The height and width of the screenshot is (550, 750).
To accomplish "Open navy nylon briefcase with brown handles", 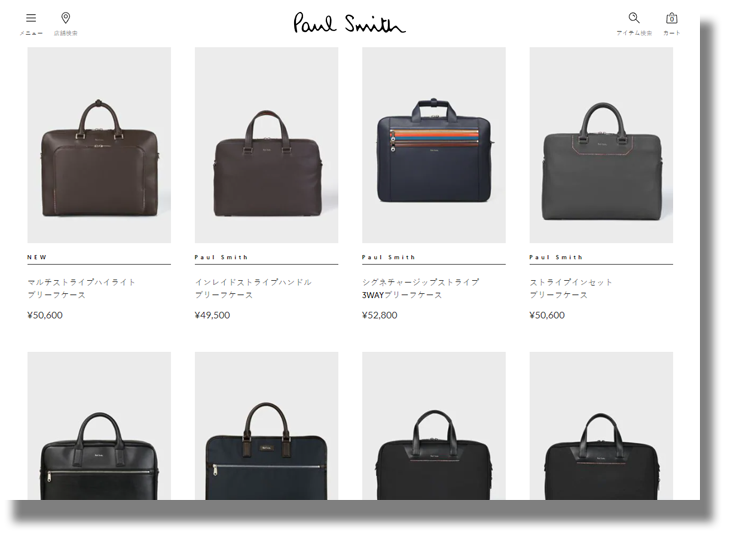I will click(266, 426).
